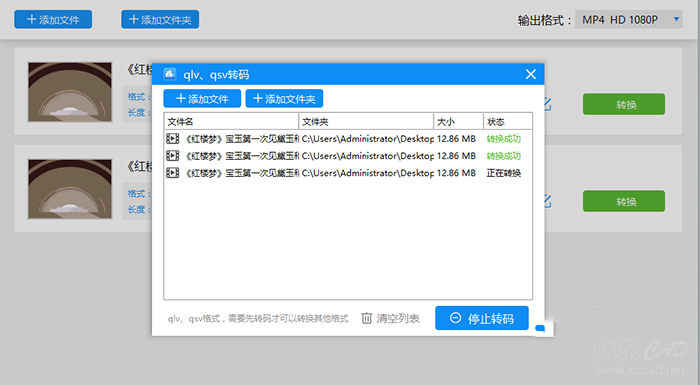Click the 正在转换 status text
This screenshot has height=385, width=700.
coord(504,173)
